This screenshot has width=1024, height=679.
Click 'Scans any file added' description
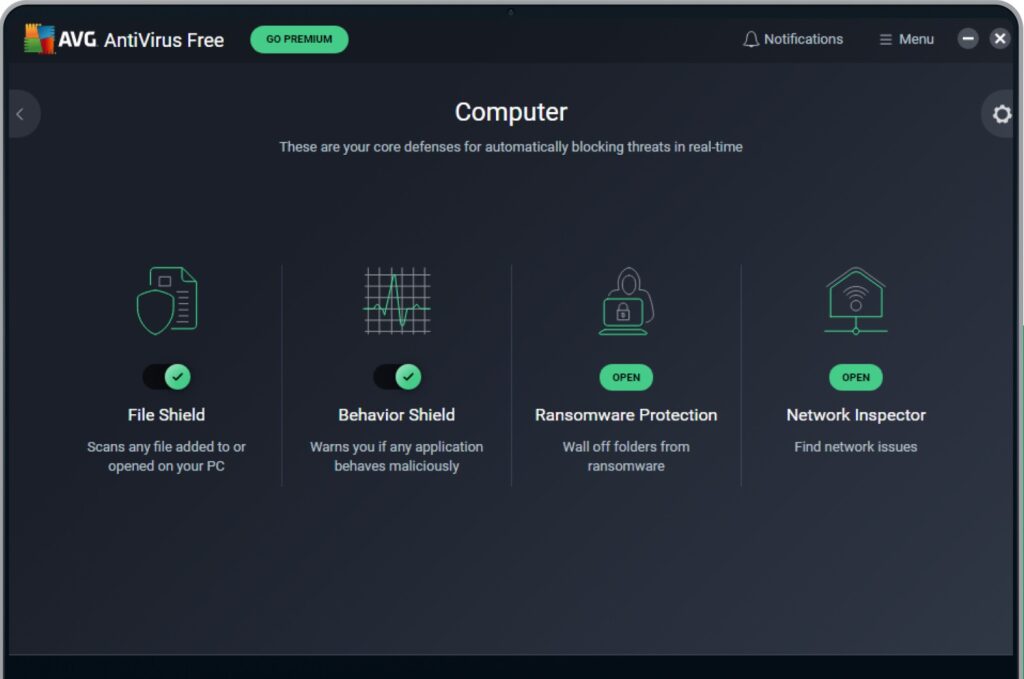(167, 456)
